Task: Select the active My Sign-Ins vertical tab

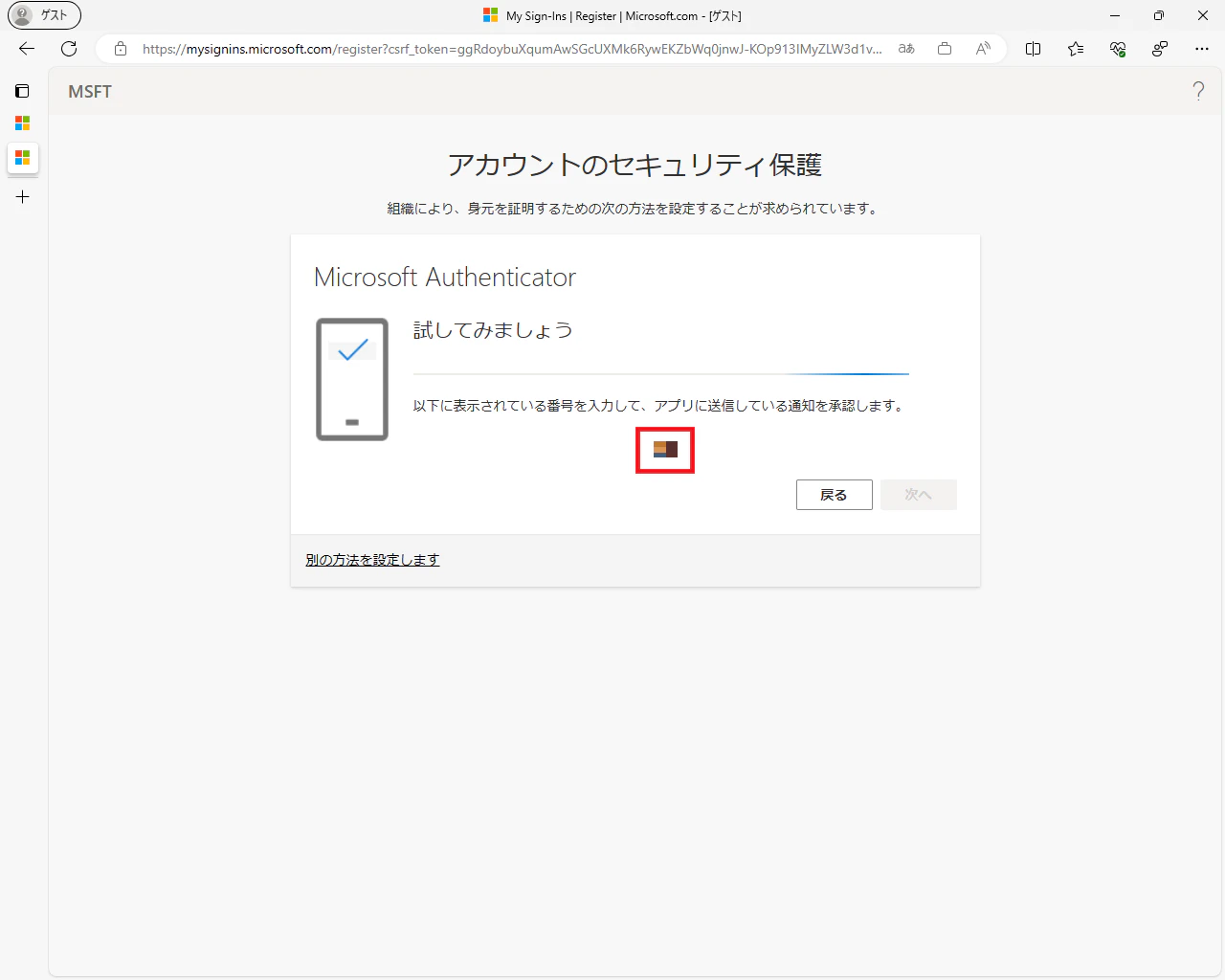Action: pyautogui.click(x=23, y=158)
